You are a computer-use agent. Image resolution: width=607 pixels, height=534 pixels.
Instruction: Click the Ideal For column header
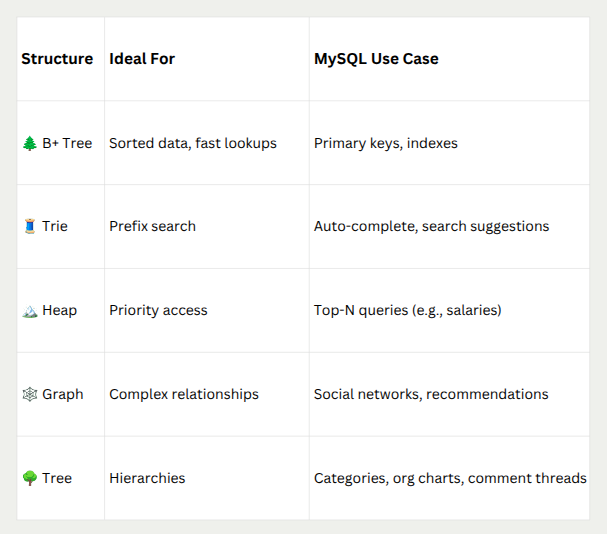(142, 59)
